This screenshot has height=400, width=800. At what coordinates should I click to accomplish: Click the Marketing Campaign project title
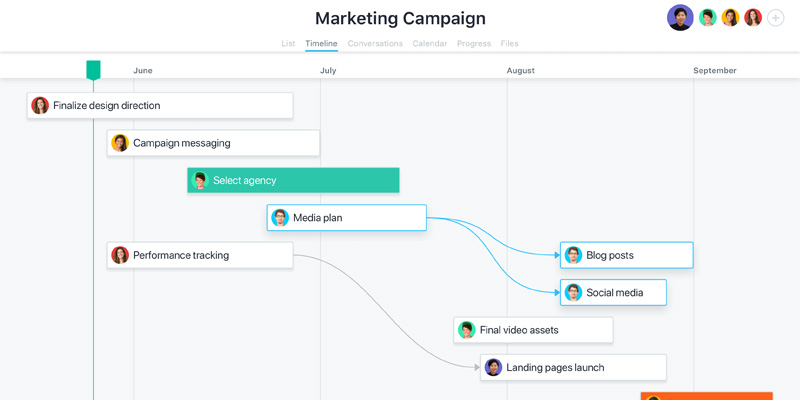click(400, 18)
